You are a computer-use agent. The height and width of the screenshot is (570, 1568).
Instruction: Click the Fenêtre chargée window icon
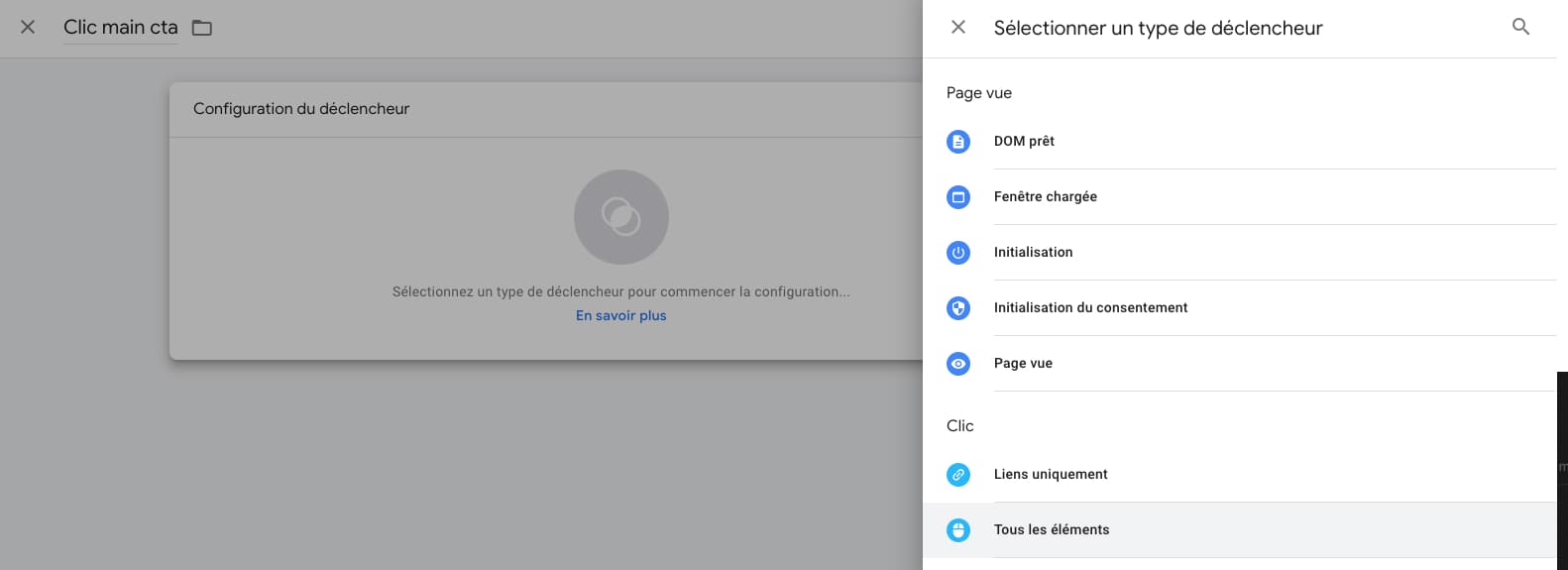coord(958,197)
